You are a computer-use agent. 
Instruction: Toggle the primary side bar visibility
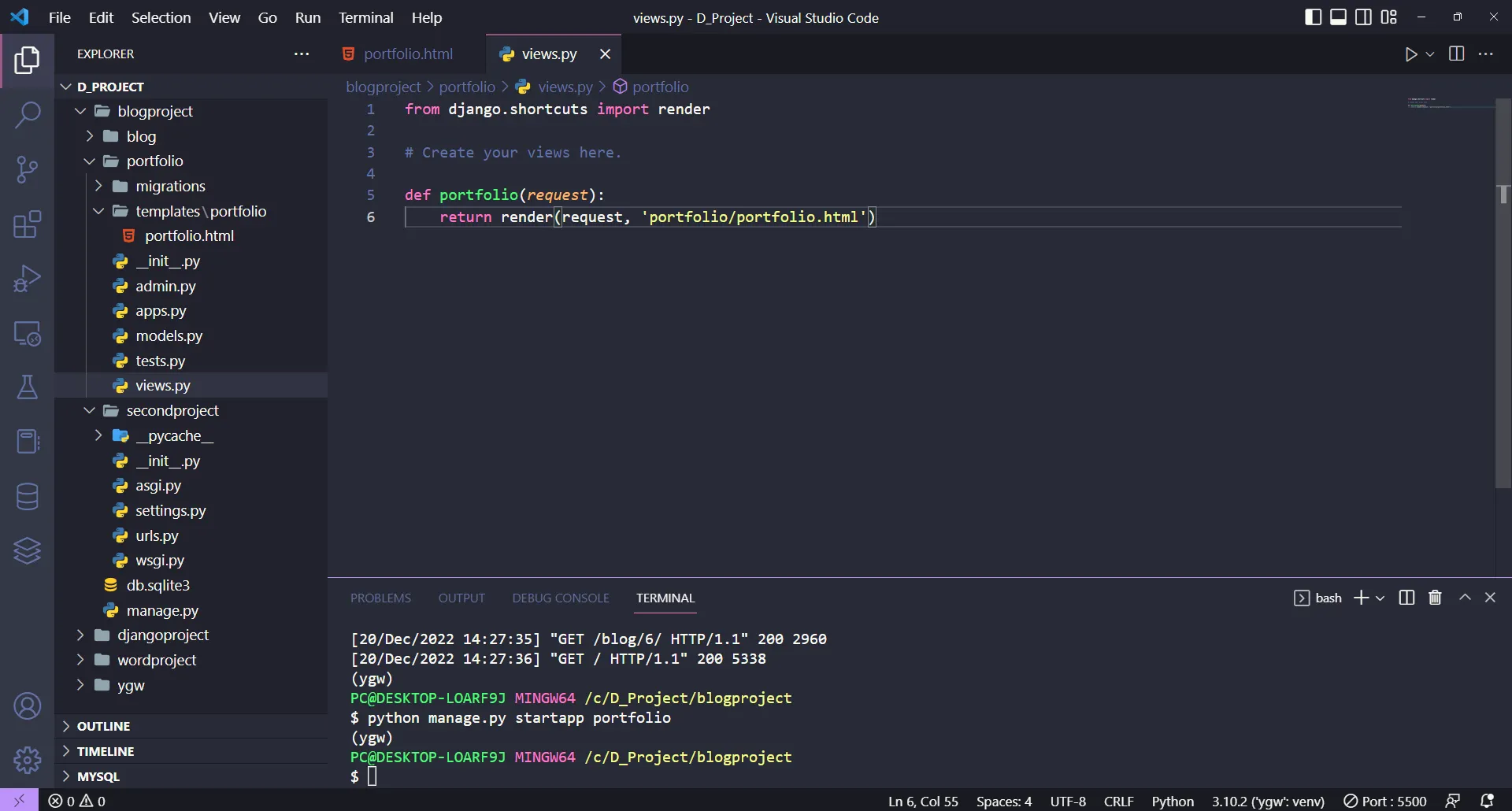(x=1313, y=17)
